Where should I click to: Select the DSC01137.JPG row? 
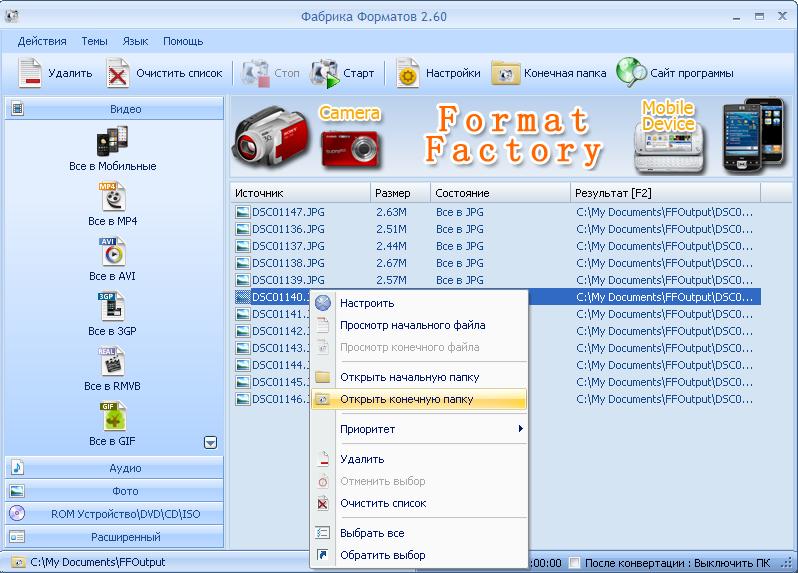pyautogui.click(x=496, y=246)
